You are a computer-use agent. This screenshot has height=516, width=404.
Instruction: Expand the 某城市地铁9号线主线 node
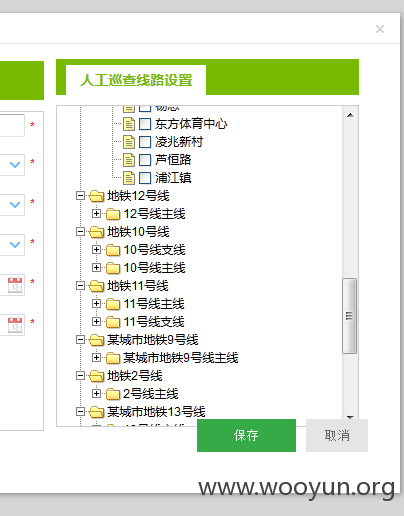pos(96,358)
